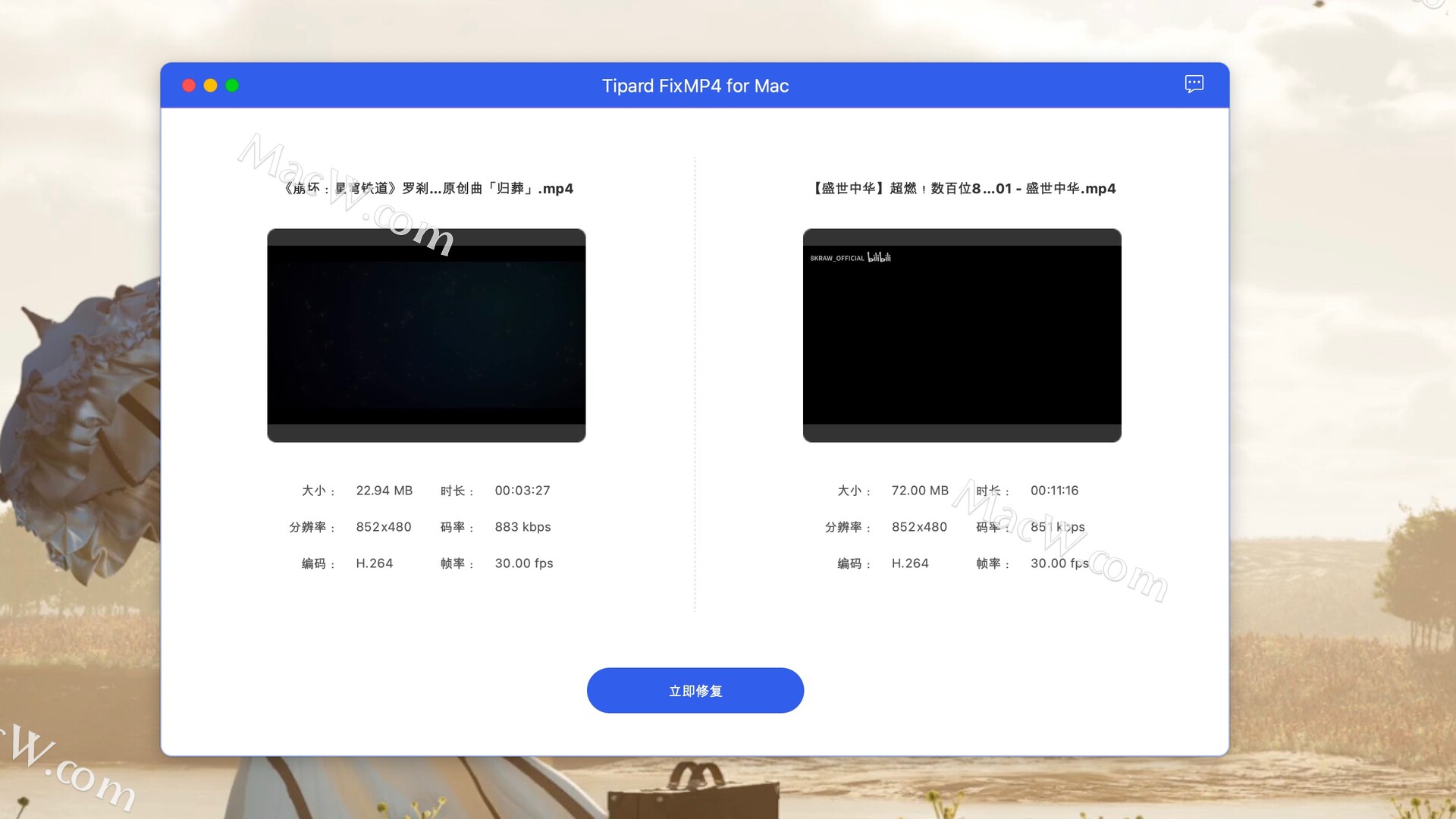
Task: Click the file name 【盛世中华】超燃 .mp4
Action: [x=962, y=188]
